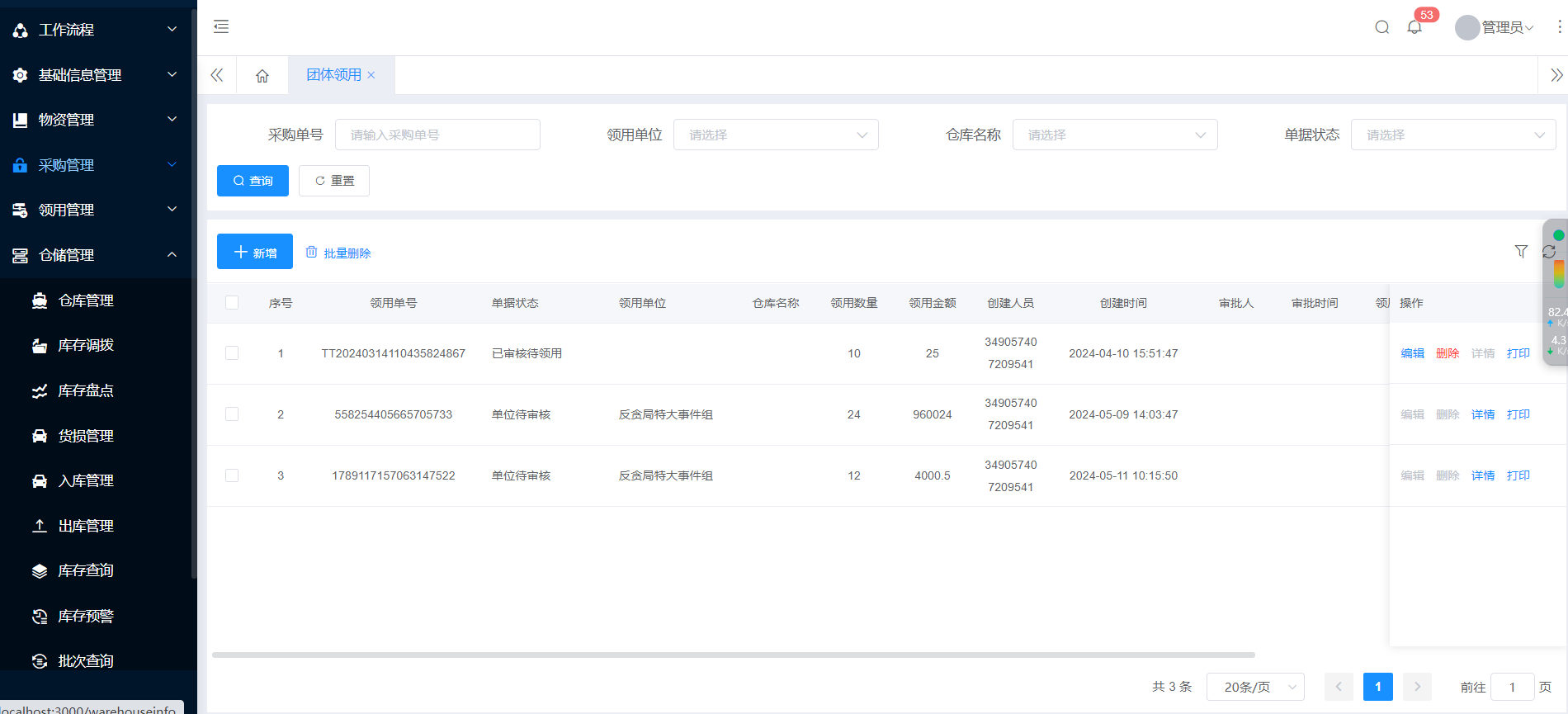Click 编辑 link in row 1

1413,353
